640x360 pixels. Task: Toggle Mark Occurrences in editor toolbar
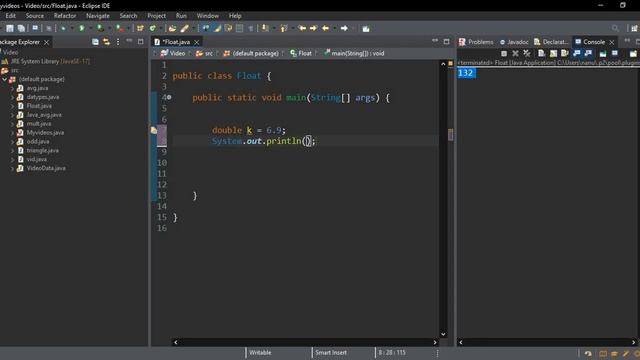tap(218, 28)
